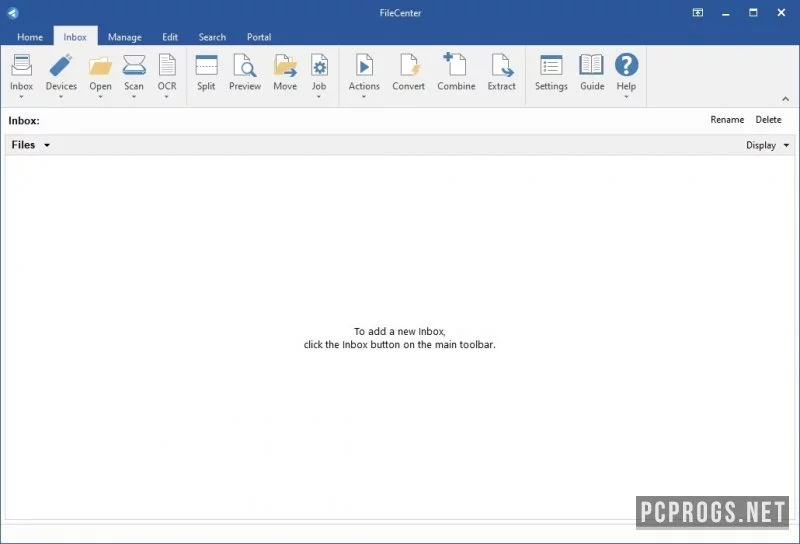The height and width of the screenshot is (544, 800).
Task: Open the Preview magnifier icon
Action: (x=245, y=66)
